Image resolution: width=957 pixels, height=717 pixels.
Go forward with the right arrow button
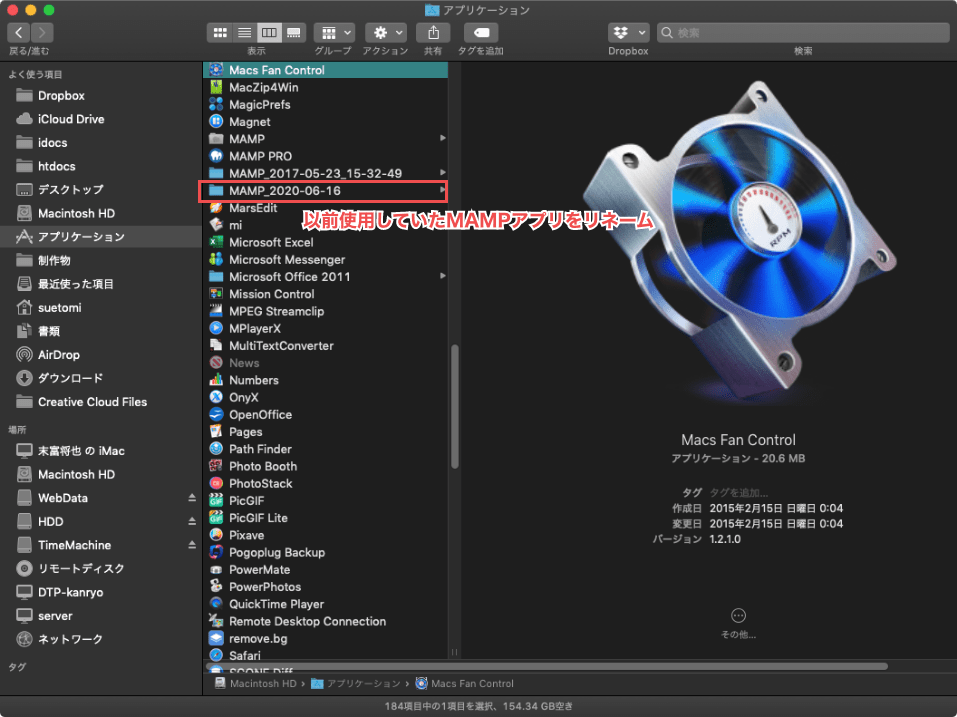tap(42, 32)
